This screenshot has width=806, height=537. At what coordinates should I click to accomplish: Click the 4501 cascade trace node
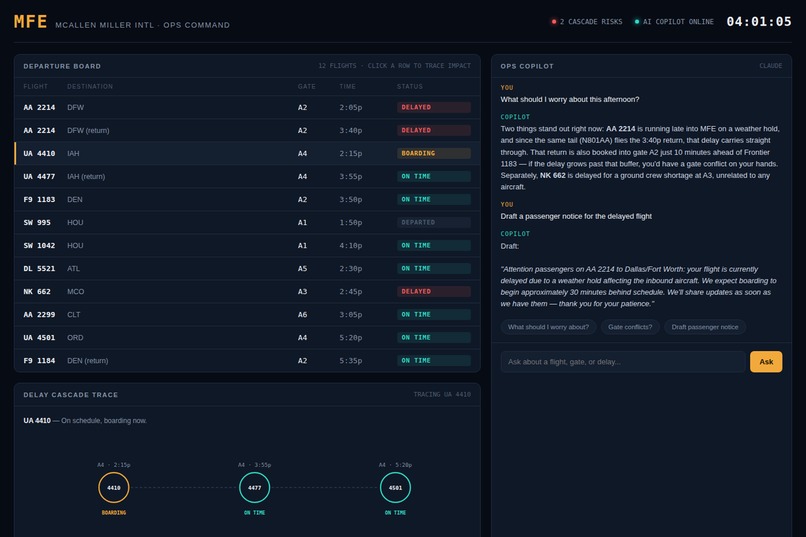click(x=395, y=488)
